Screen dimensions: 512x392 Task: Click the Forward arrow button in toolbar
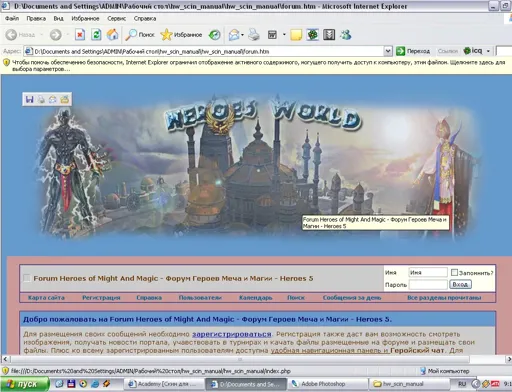click(x=55, y=35)
